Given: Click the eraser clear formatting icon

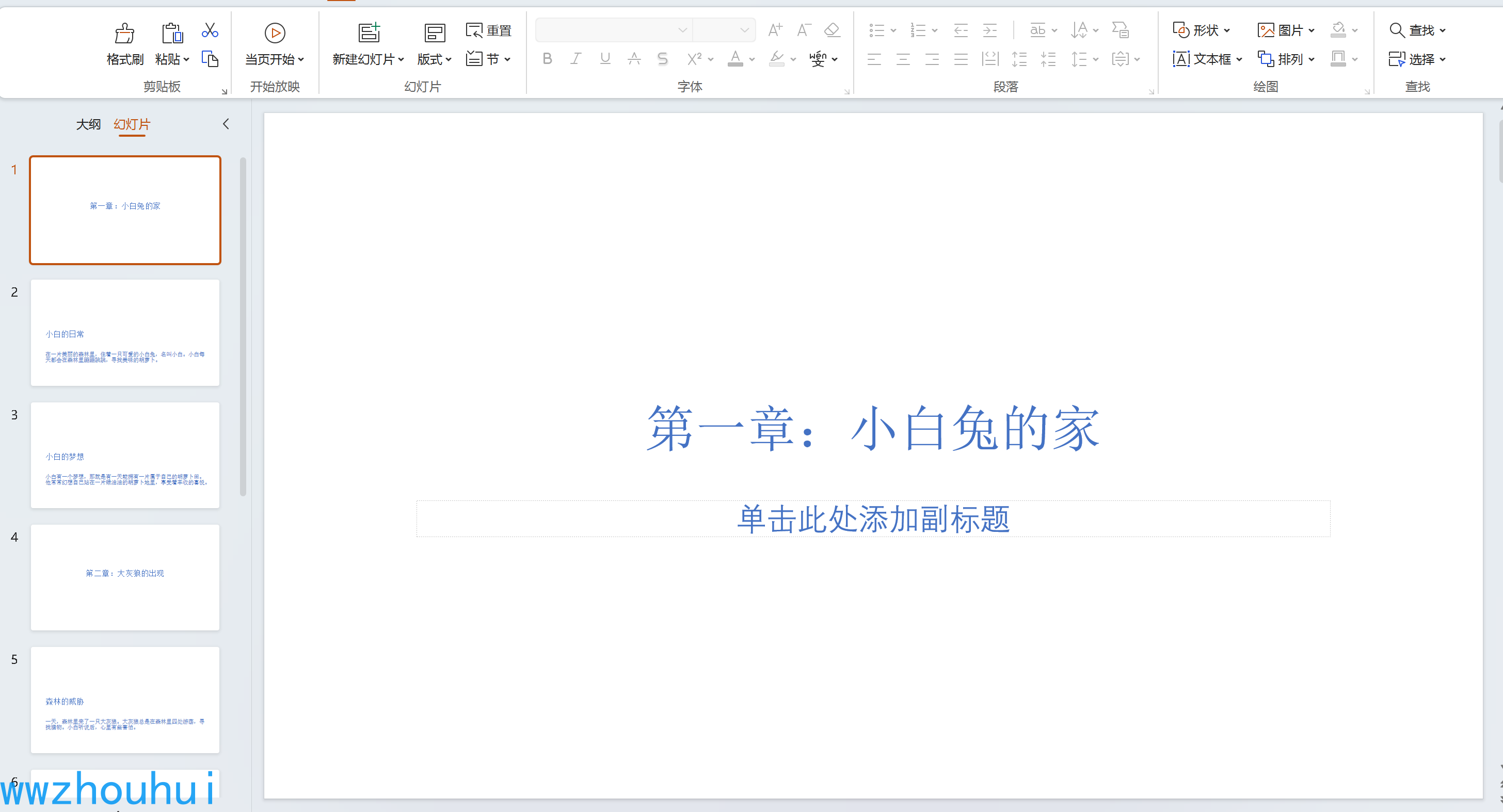Looking at the screenshot, I should point(832,30).
